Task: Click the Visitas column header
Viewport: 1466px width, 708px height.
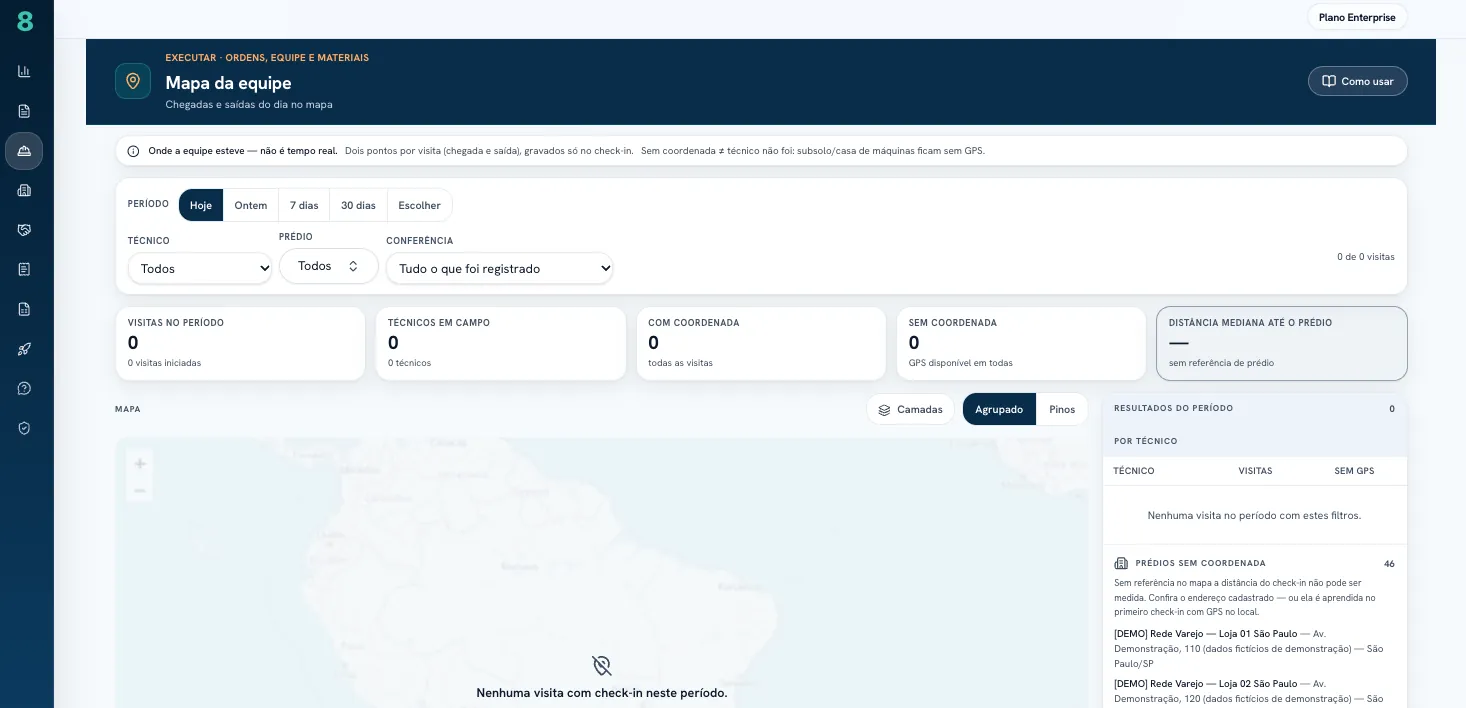Action: click(1255, 471)
